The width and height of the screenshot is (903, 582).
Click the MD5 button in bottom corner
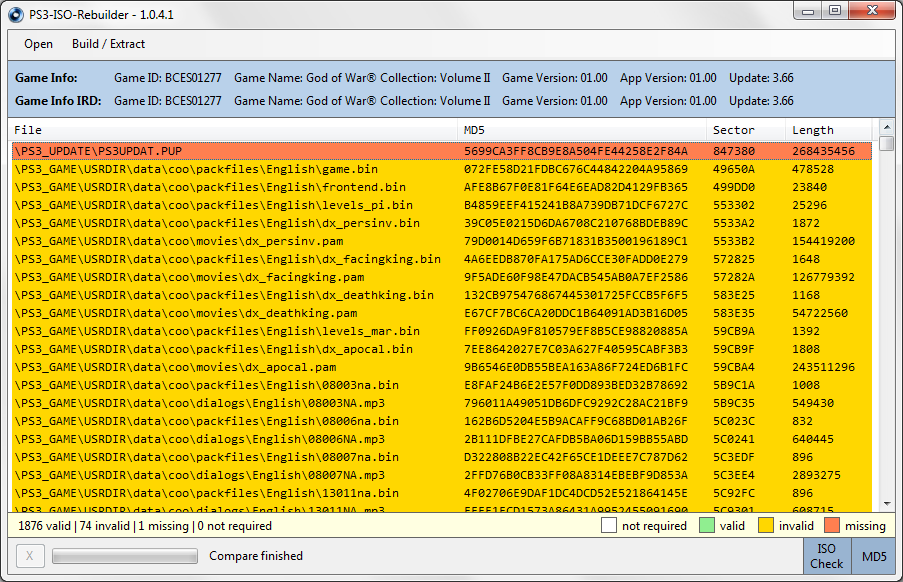874,556
